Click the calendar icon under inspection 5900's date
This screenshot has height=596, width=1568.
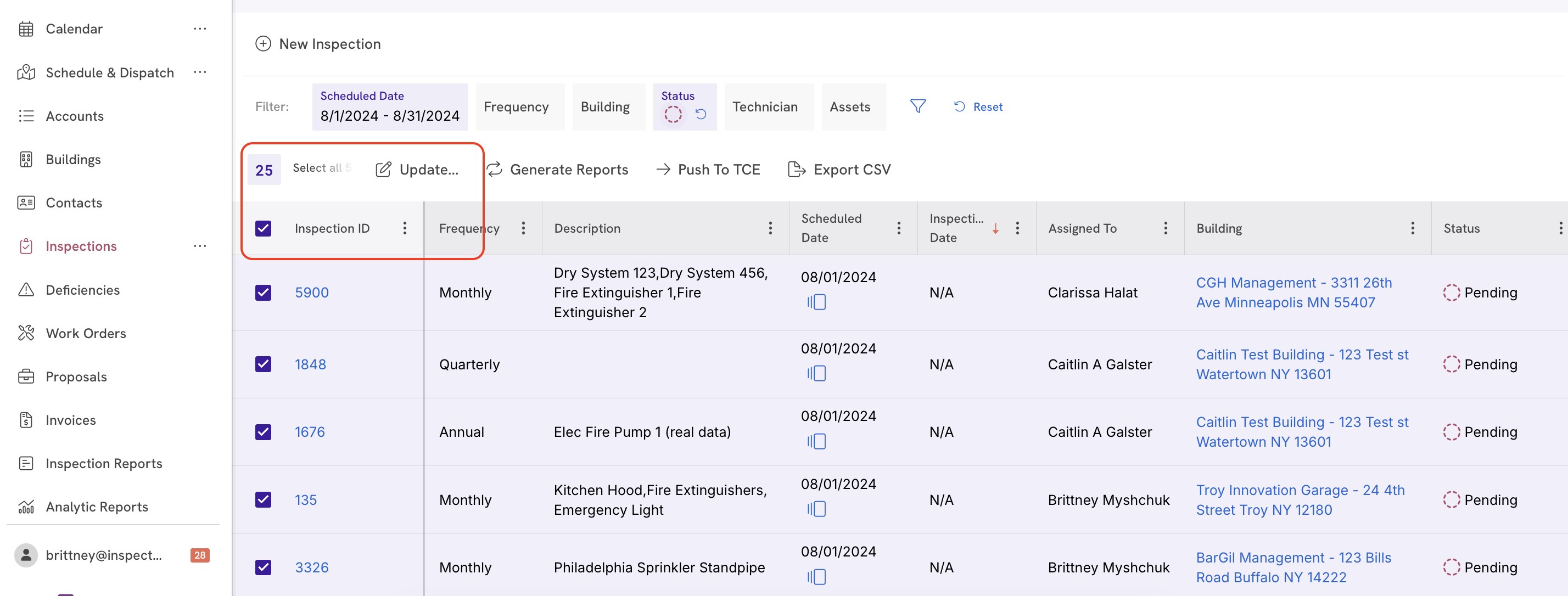[x=817, y=302]
